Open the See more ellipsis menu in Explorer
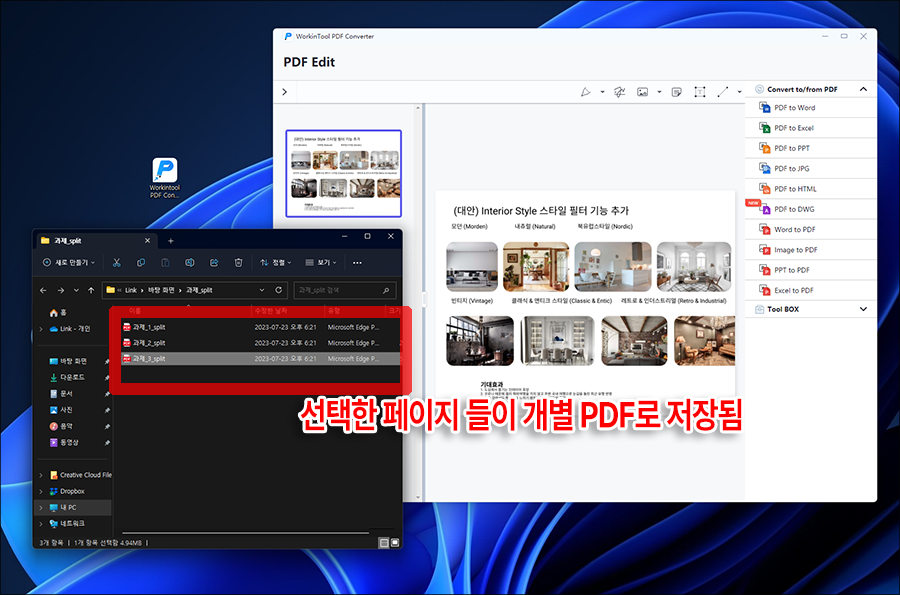Screen dimensions: 900x595 pyautogui.click(x=357, y=262)
